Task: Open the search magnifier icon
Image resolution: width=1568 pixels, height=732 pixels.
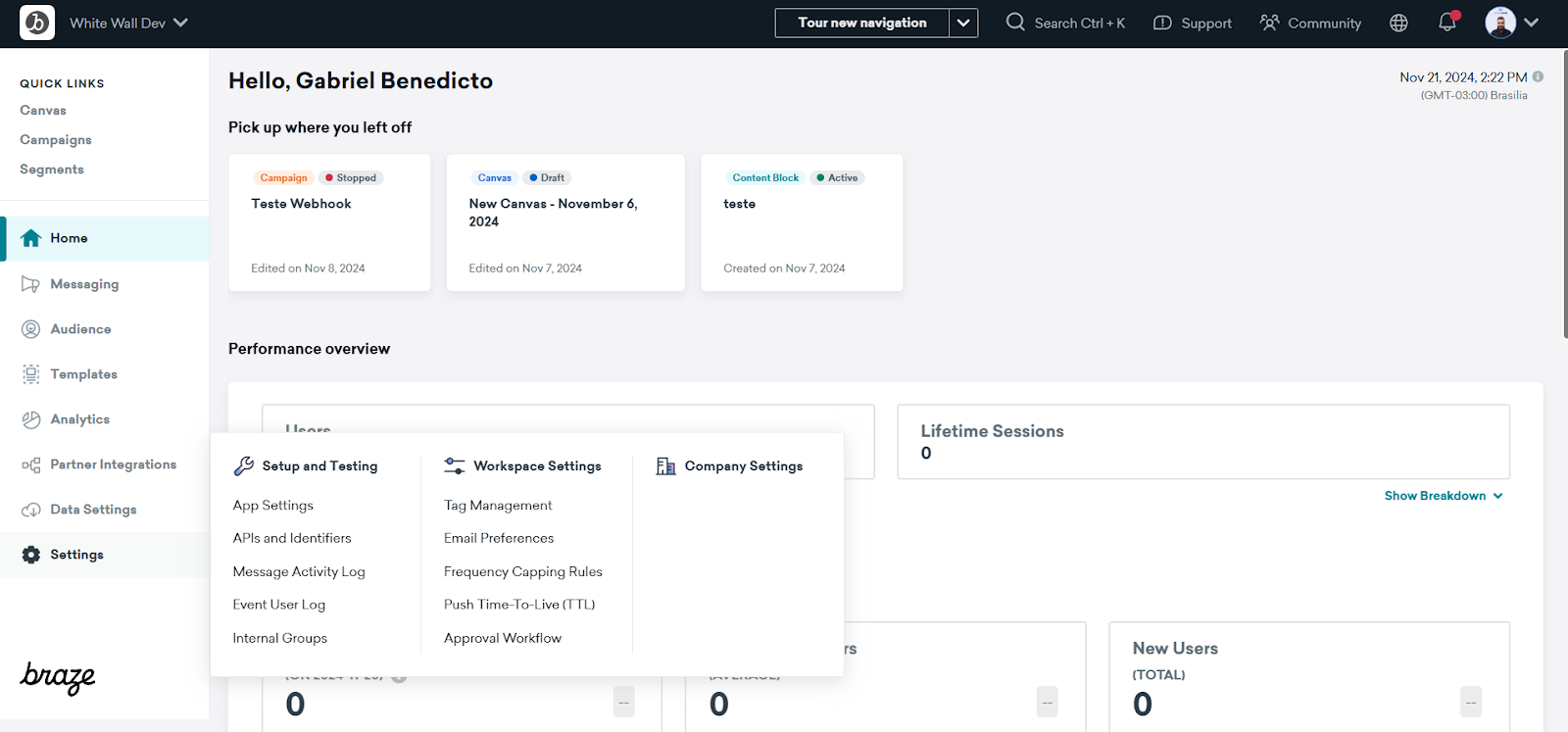Action: click(x=1015, y=22)
